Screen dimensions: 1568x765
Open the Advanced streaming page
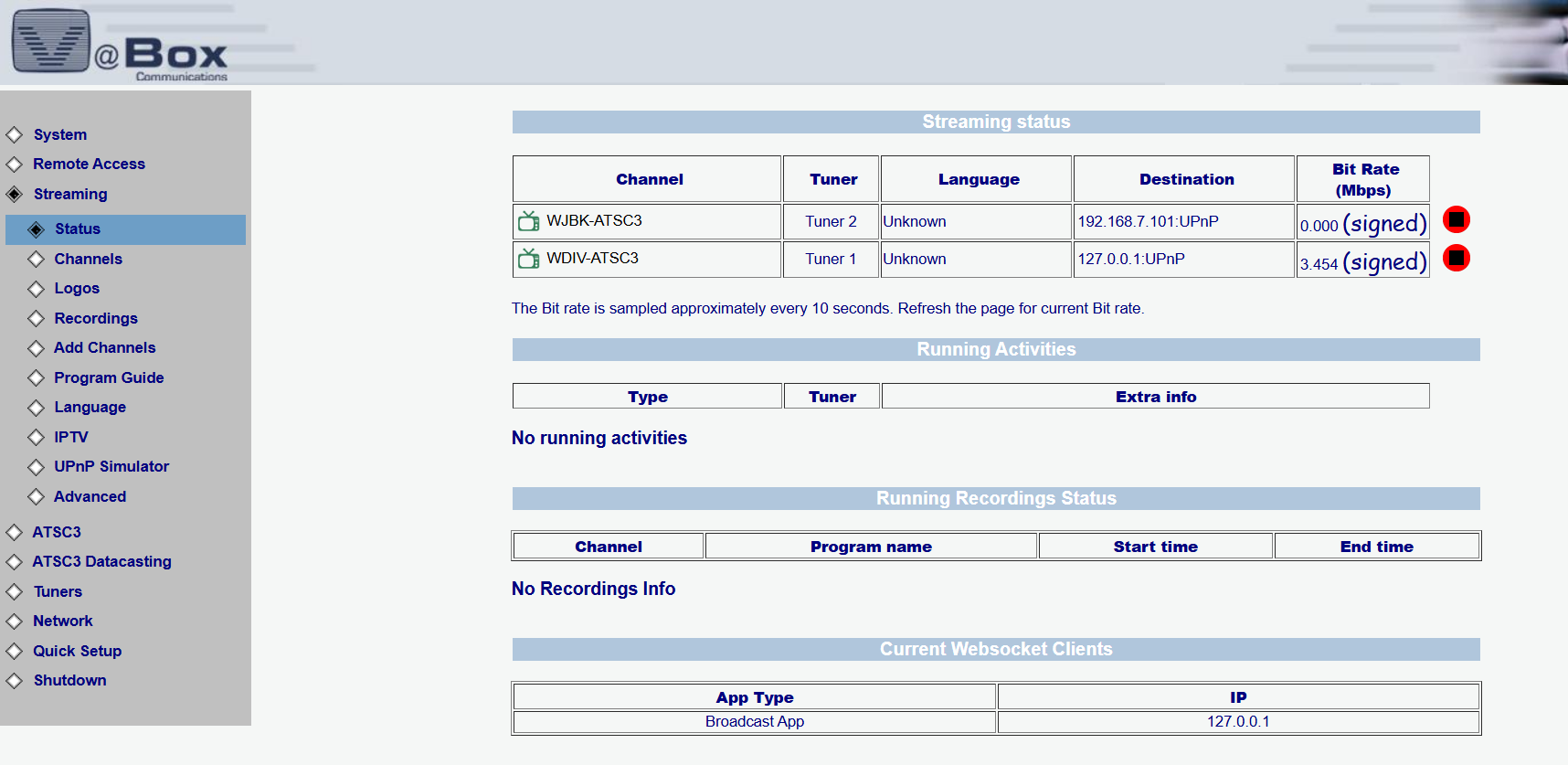tap(90, 496)
